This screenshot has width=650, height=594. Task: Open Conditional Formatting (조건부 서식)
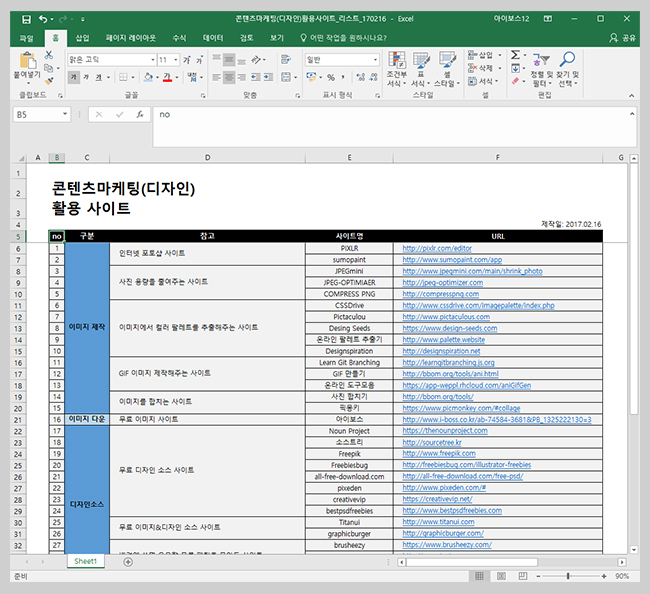pyautogui.click(x=397, y=69)
